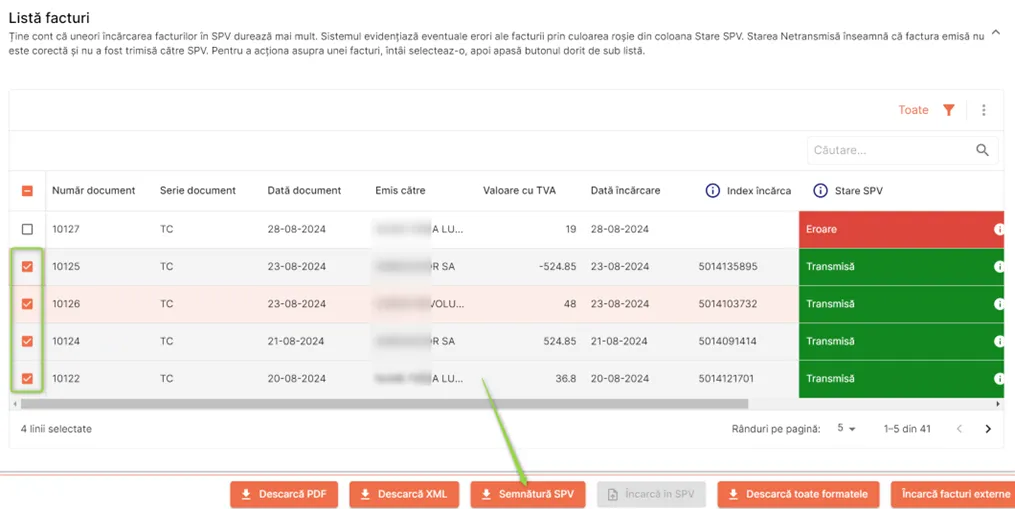Click the document number 10127 cell
The width and height of the screenshot is (1015, 509).
click(66, 229)
